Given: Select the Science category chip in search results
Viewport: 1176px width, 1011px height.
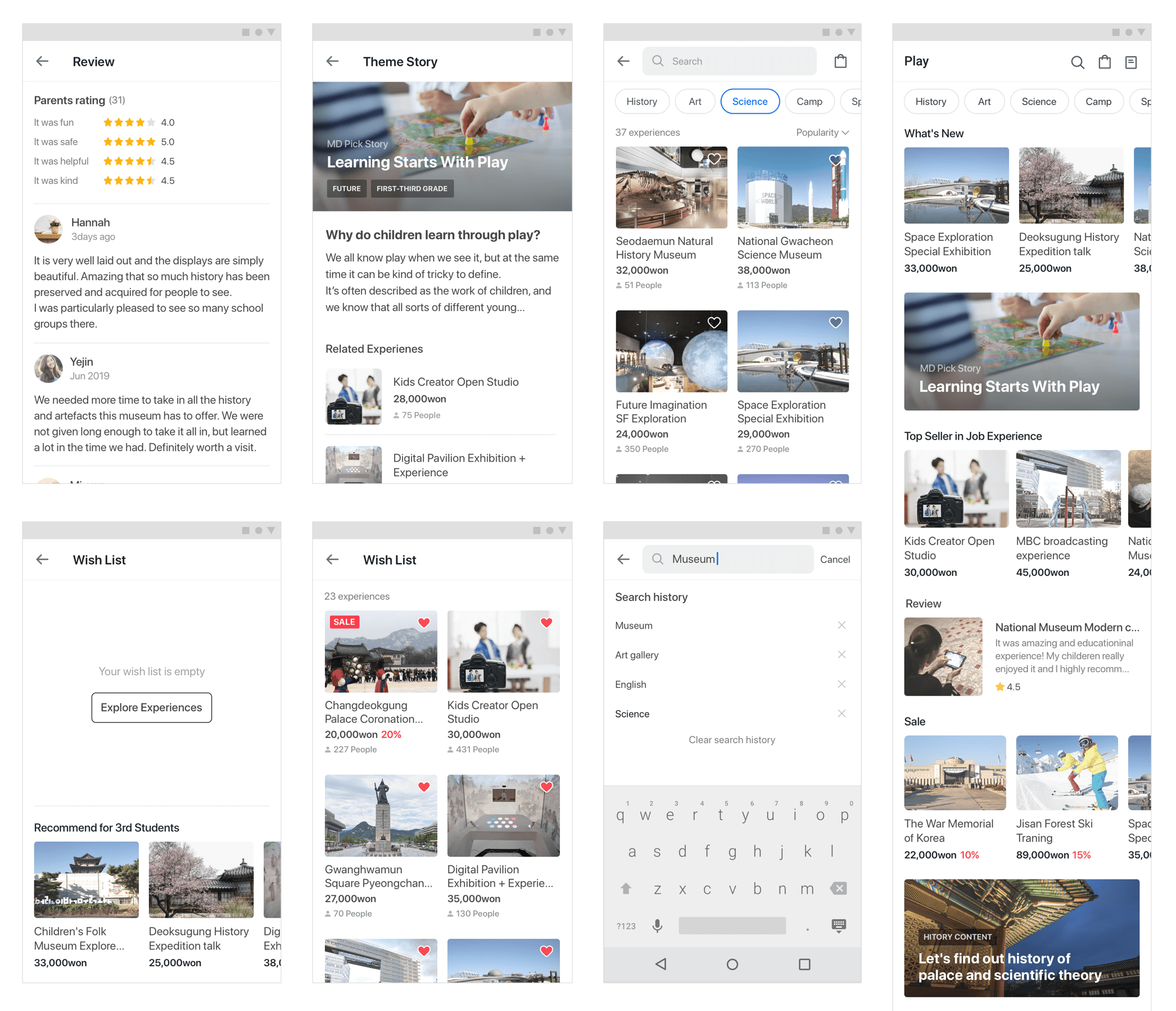Looking at the screenshot, I should (x=749, y=102).
